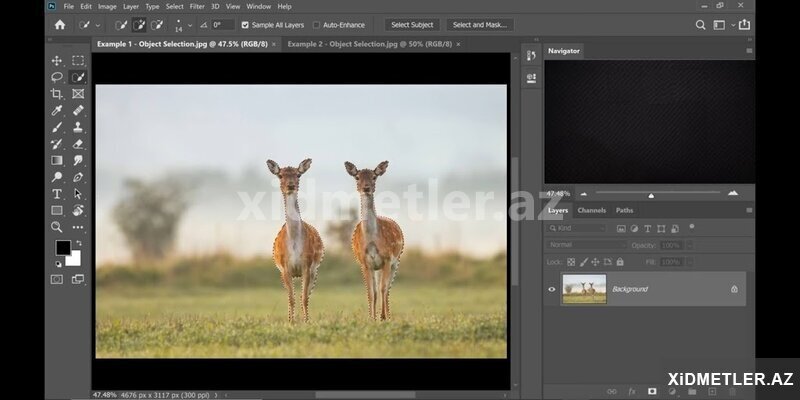The height and width of the screenshot is (400, 800).
Task: Select the Rectangular Marquee tool
Action: 78,61
